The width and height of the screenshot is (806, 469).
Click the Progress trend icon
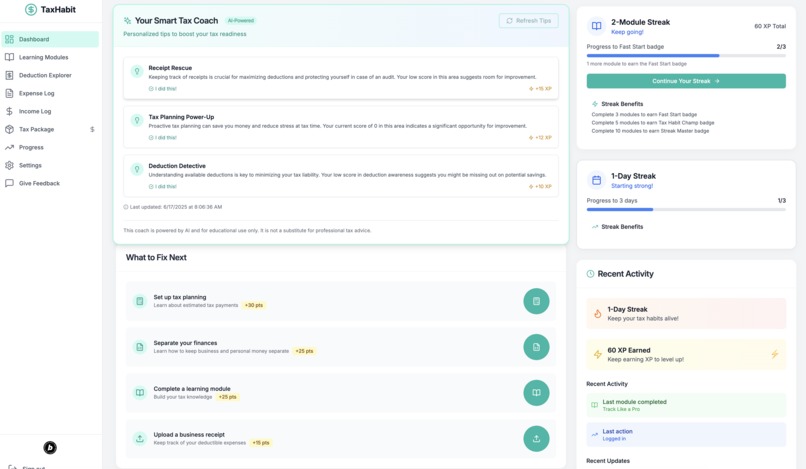pos(9,147)
